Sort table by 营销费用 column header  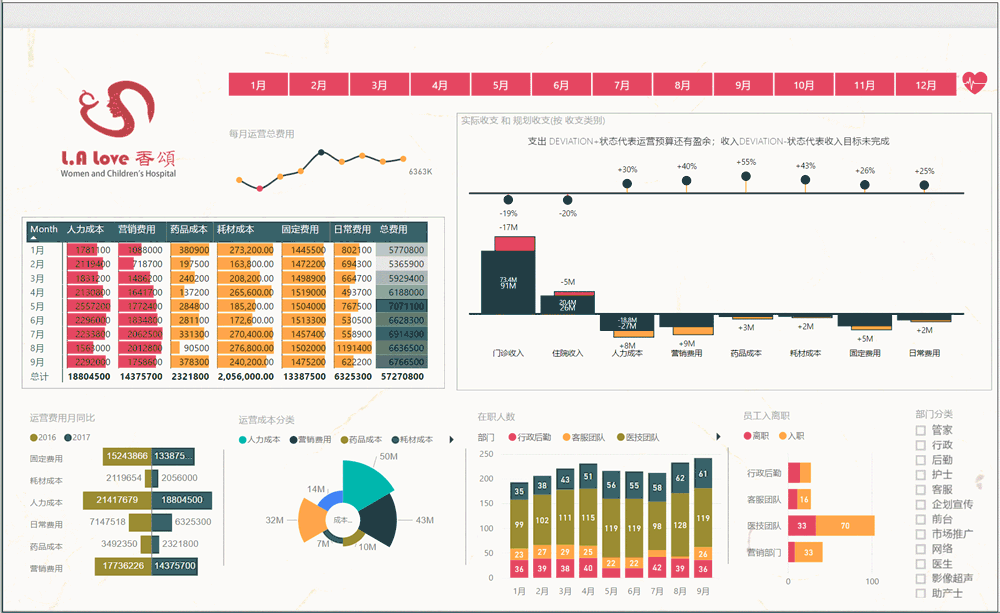click(136, 229)
